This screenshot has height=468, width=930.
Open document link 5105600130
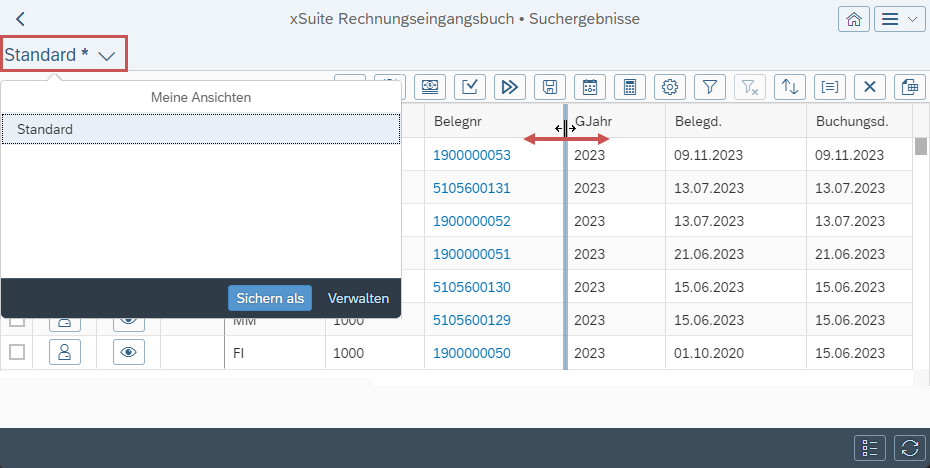point(472,287)
